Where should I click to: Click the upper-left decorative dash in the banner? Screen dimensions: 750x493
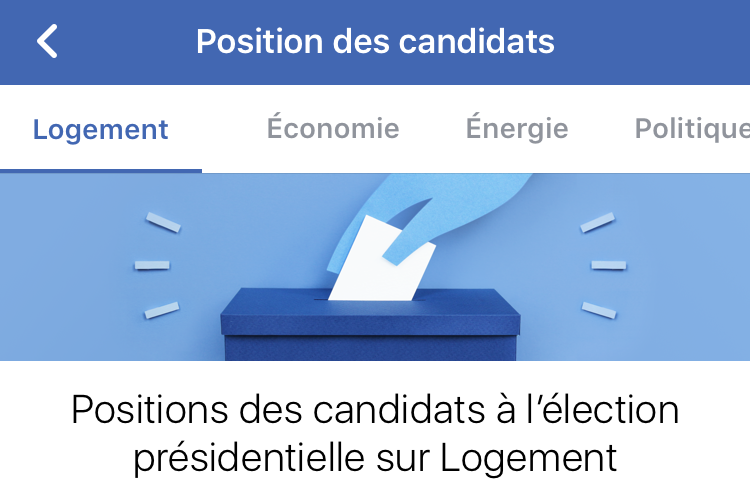coord(163,222)
